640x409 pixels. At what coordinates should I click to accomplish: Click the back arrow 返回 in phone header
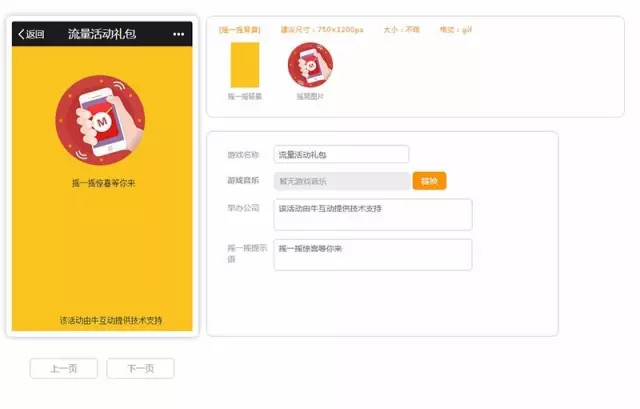[31, 34]
